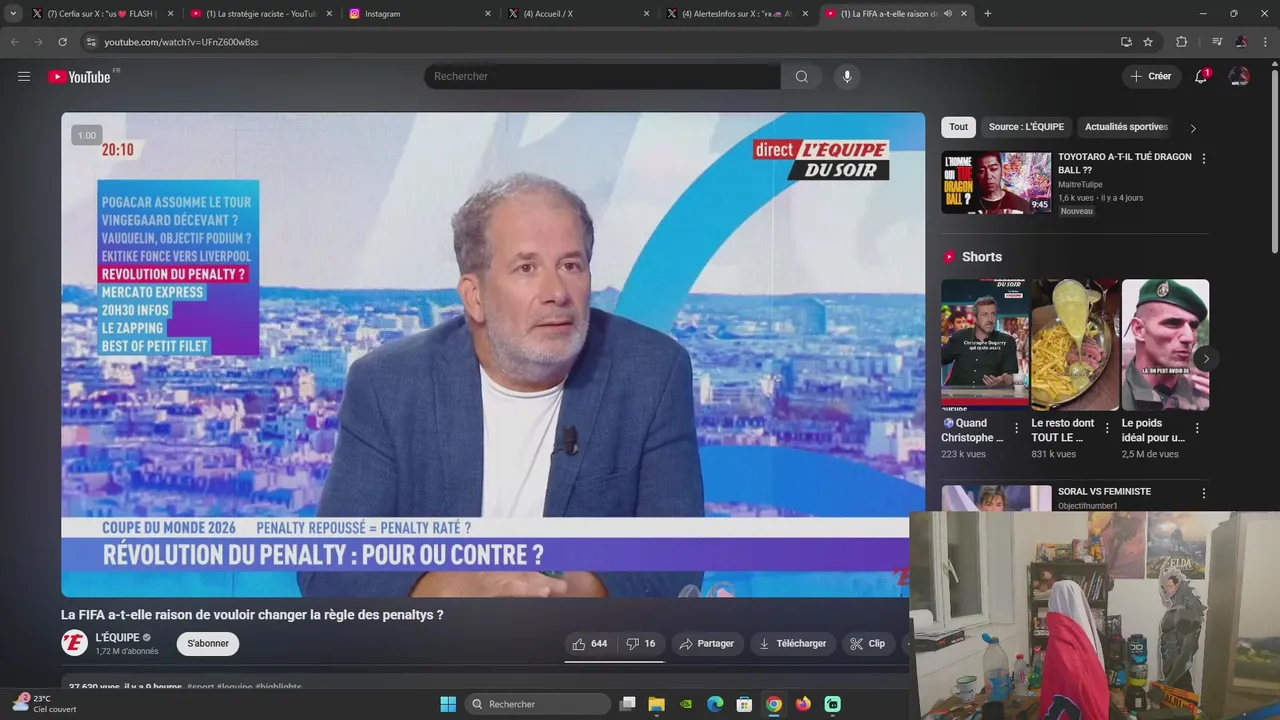The image size is (1280, 720).
Task: Open the install/cast icon in address bar
Action: point(1126,42)
